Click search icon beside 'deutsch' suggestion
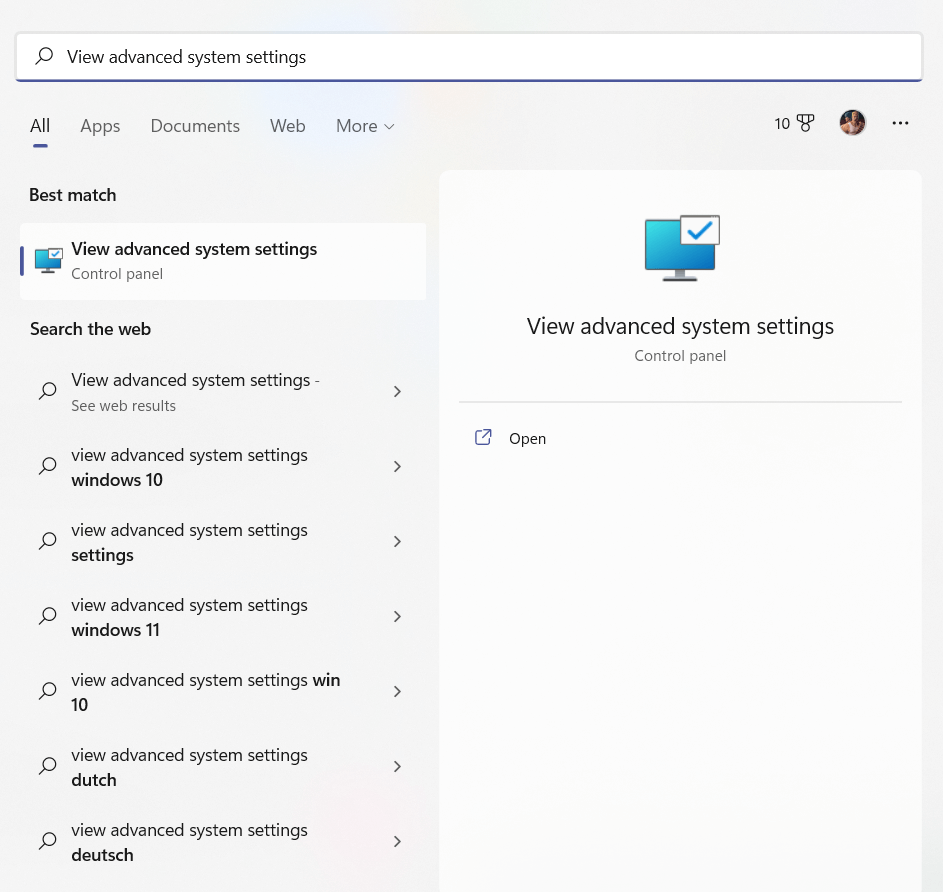This screenshot has width=943, height=892. pos(48,841)
